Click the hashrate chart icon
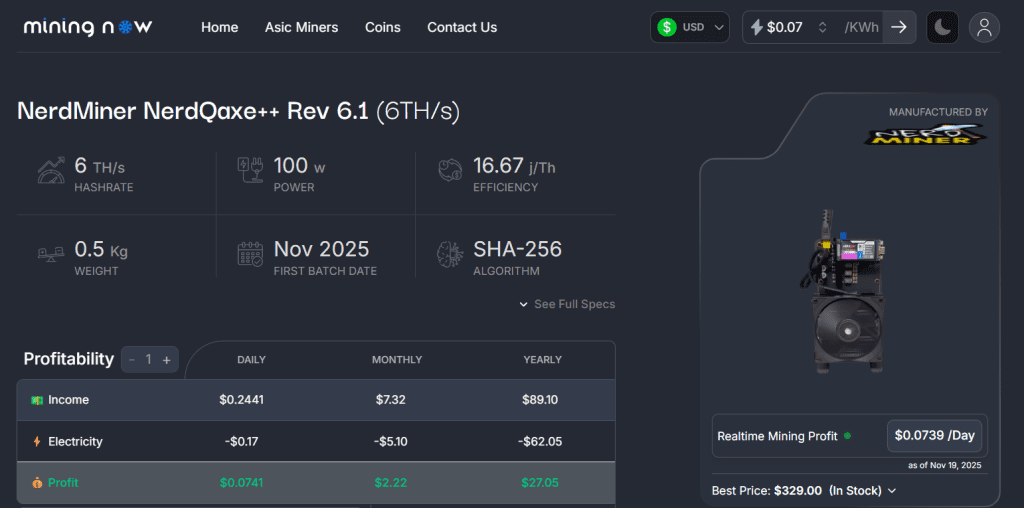The image size is (1024, 508). point(51,171)
